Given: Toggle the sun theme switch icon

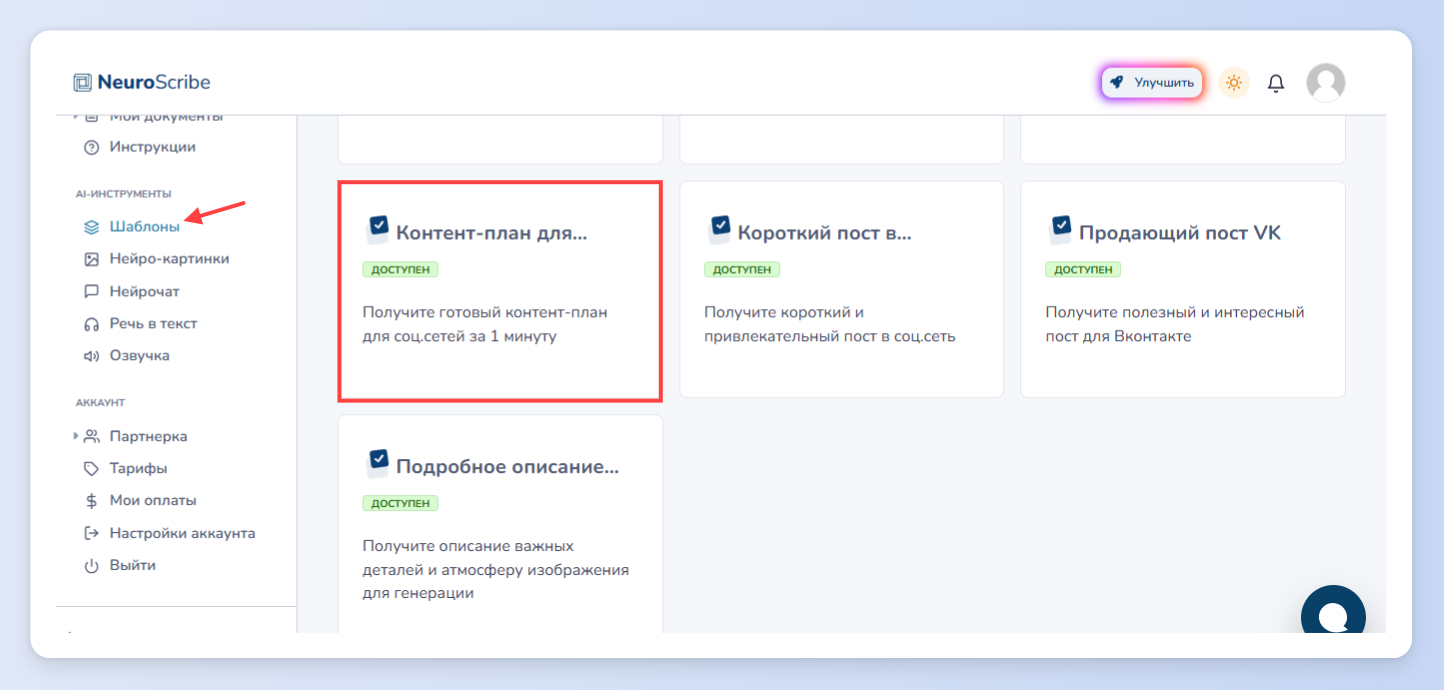Looking at the screenshot, I should pyautogui.click(x=1234, y=83).
